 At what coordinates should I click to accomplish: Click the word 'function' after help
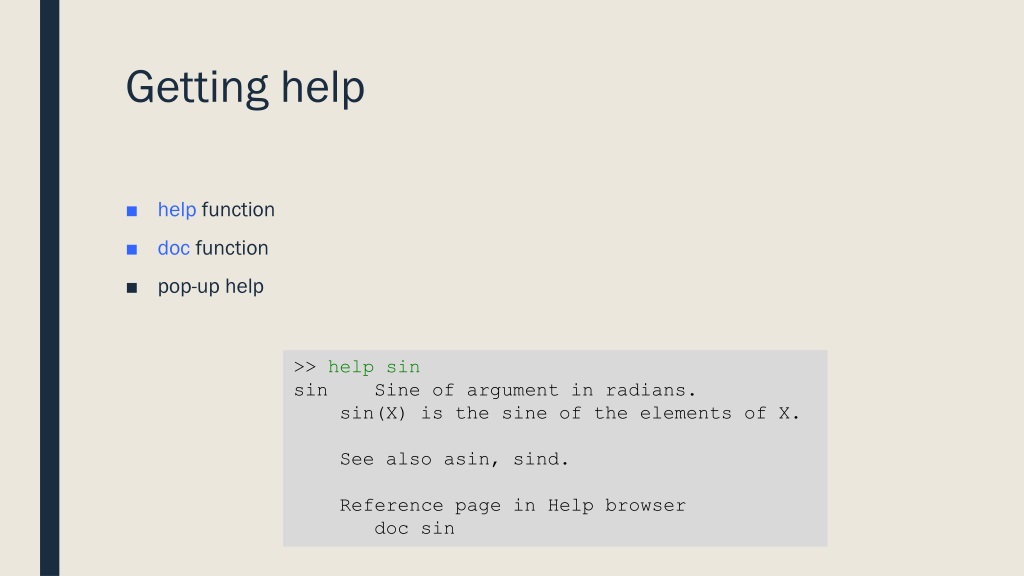tap(238, 210)
